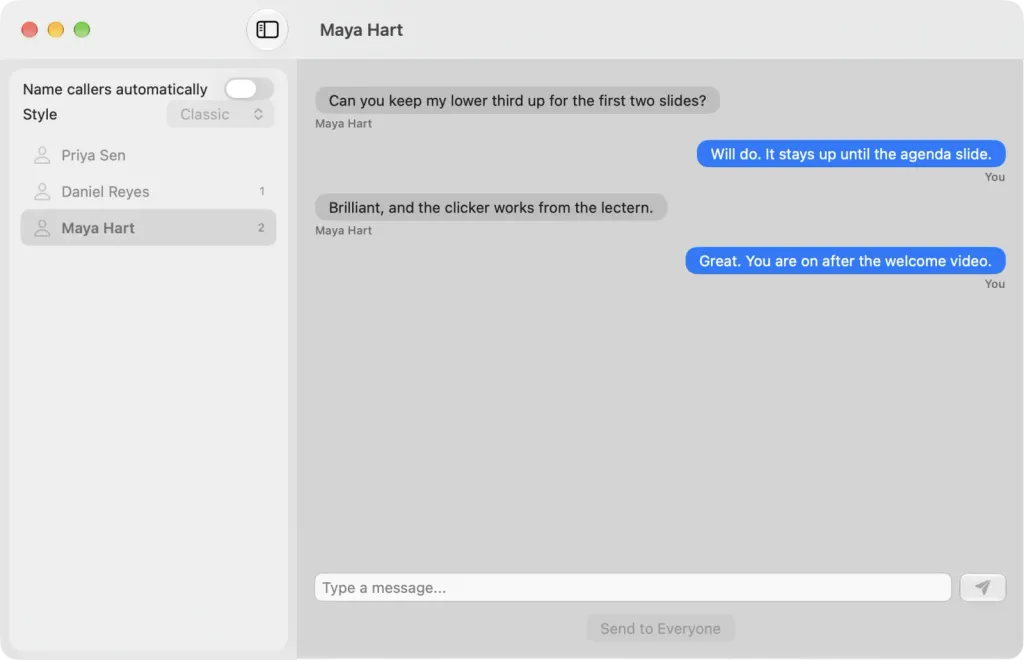Click the reply 'Will do. It stays up until the agenda slide.'
Viewport: 1024px width, 660px height.
851,154
